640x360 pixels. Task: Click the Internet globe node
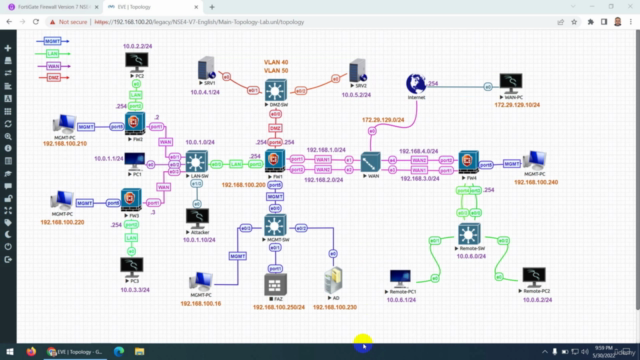[416, 84]
